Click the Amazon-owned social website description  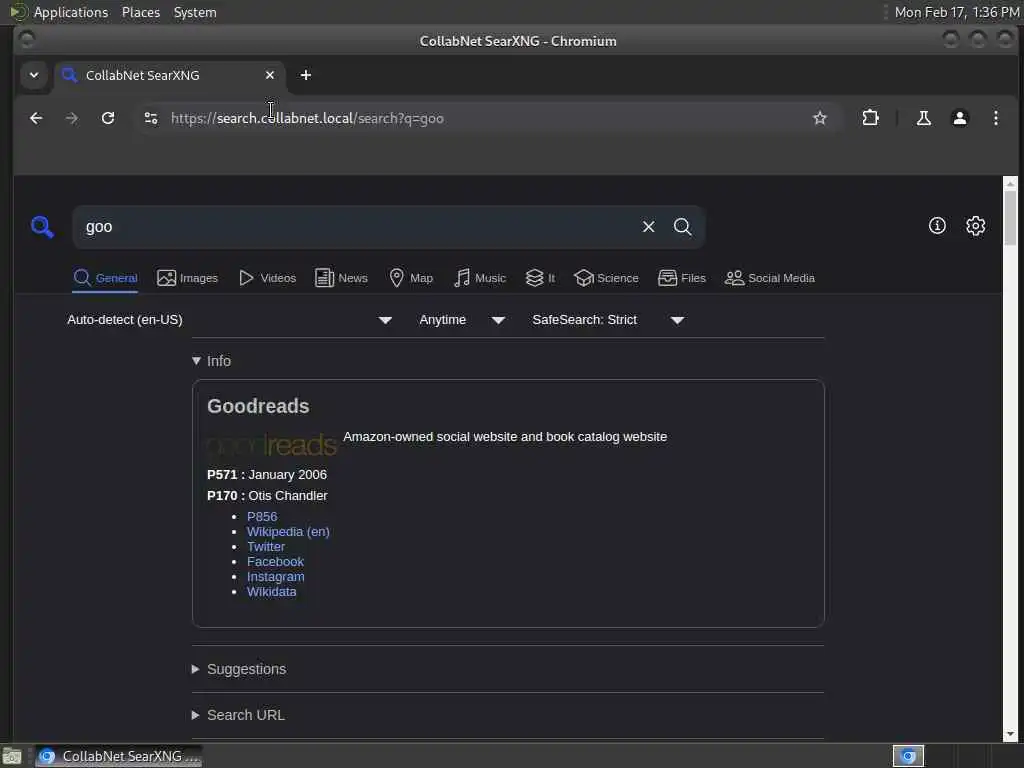505,437
